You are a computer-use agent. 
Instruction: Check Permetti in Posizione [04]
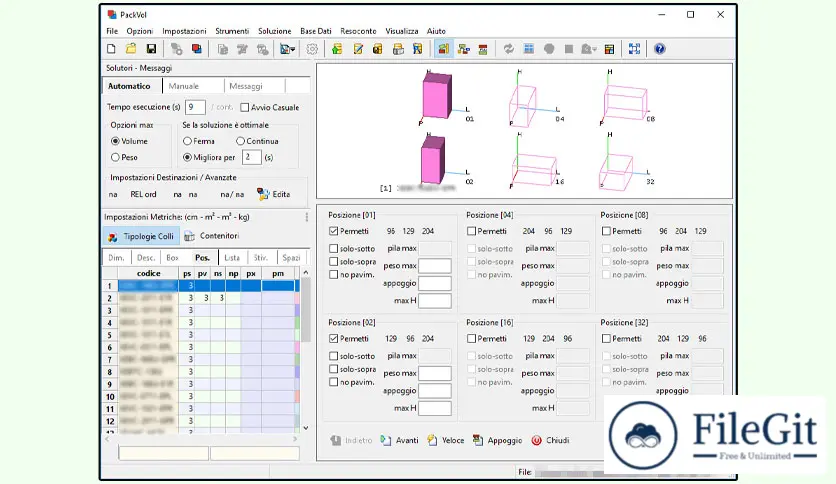[x=471, y=231]
